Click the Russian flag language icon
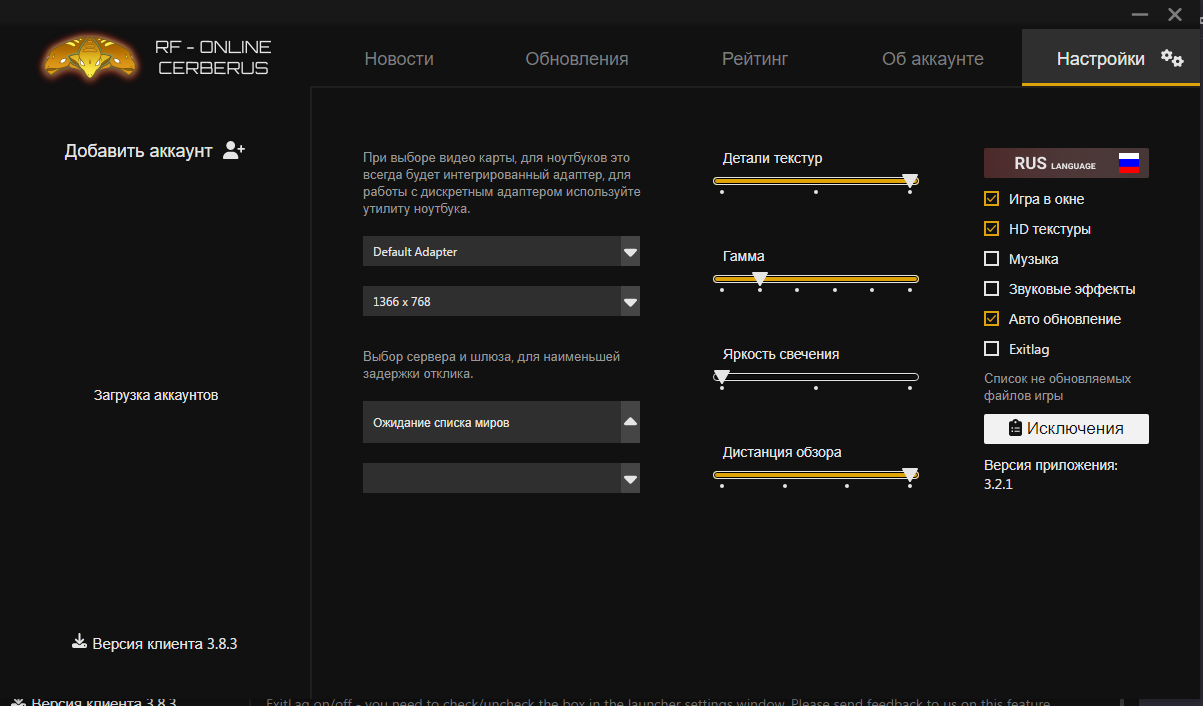Viewport: 1203px width, 706px height. (1129, 163)
